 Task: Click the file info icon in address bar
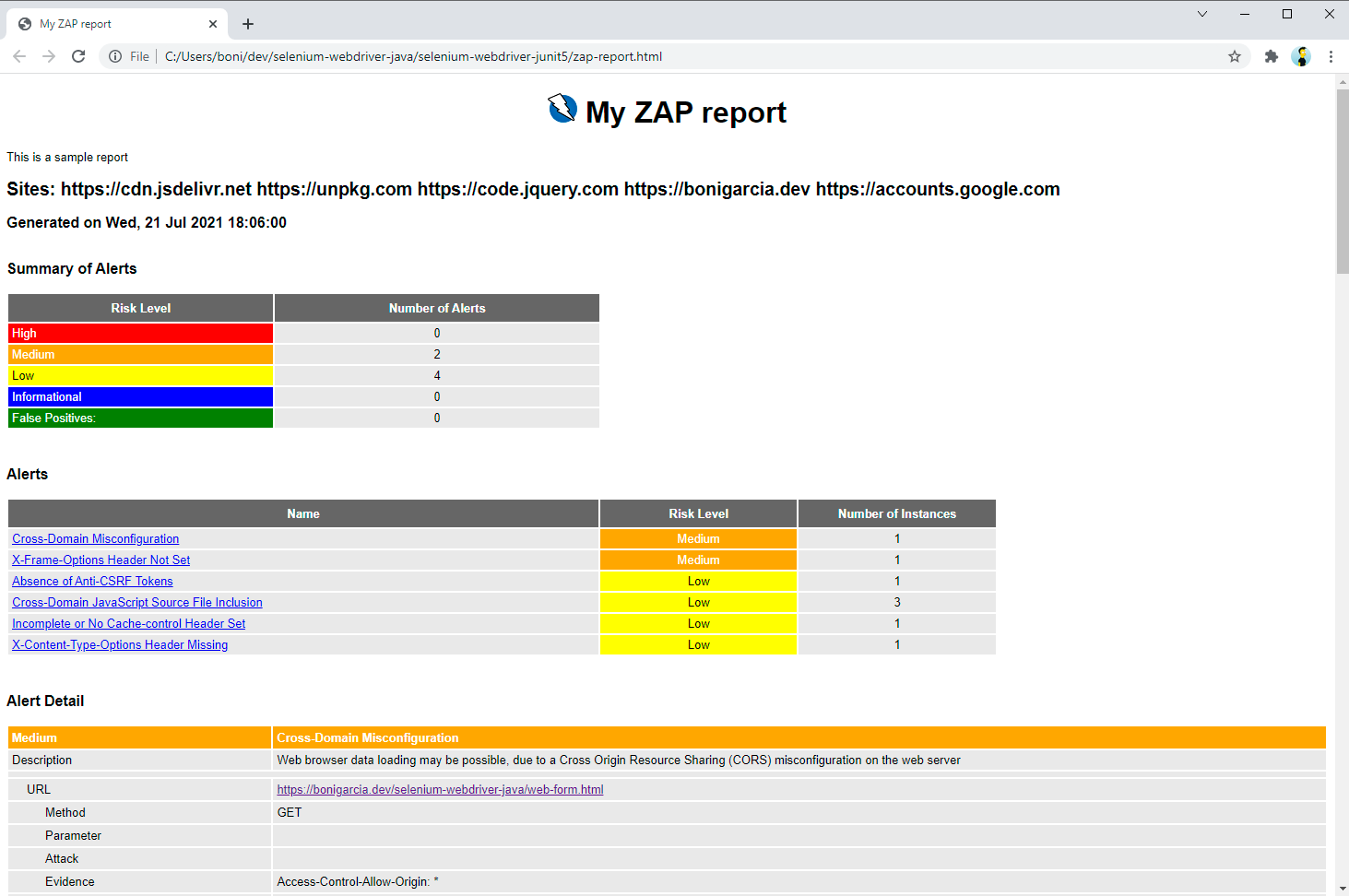(x=115, y=56)
